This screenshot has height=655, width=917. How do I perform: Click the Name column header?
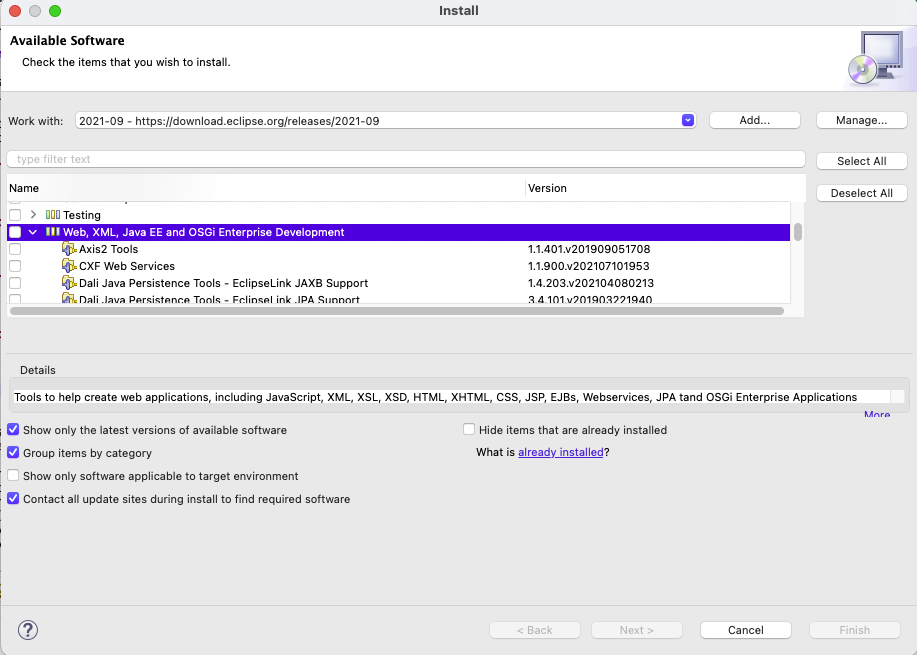click(x=266, y=188)
